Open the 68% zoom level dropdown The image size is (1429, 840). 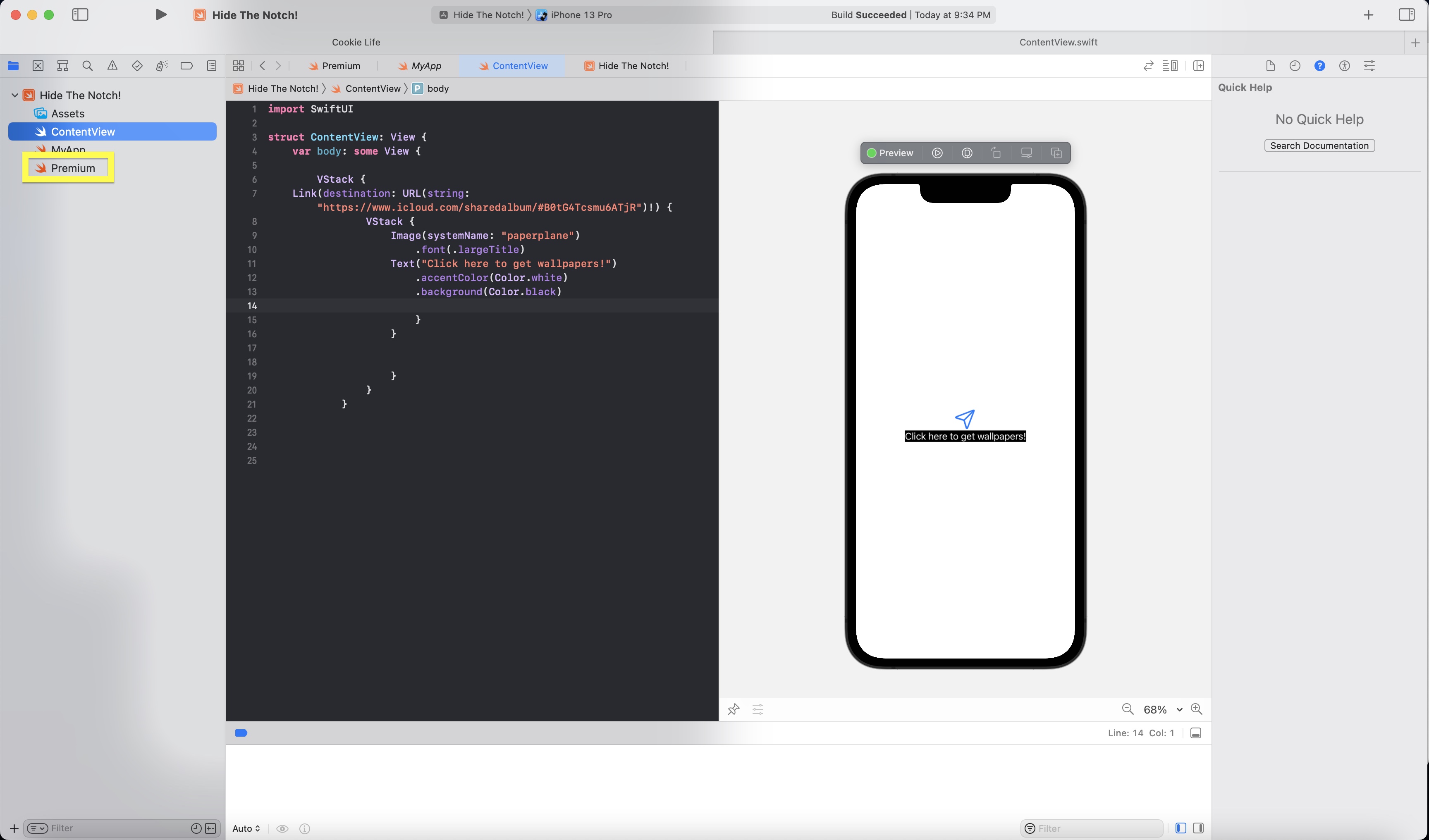tap(1179, 710)
